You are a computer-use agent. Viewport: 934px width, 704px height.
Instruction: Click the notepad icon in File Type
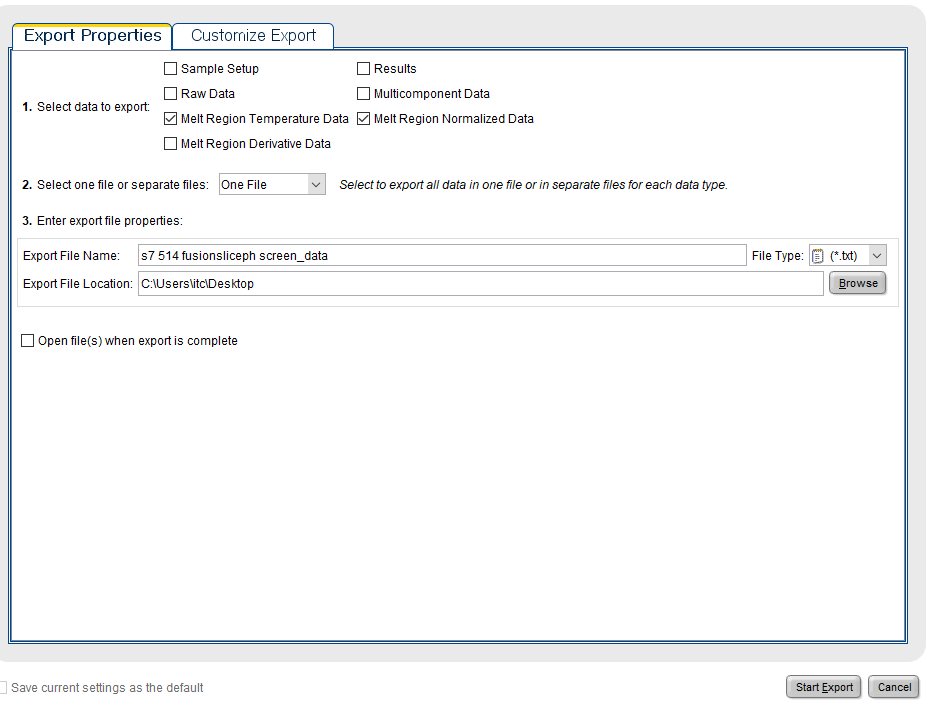tap(818, 256)
